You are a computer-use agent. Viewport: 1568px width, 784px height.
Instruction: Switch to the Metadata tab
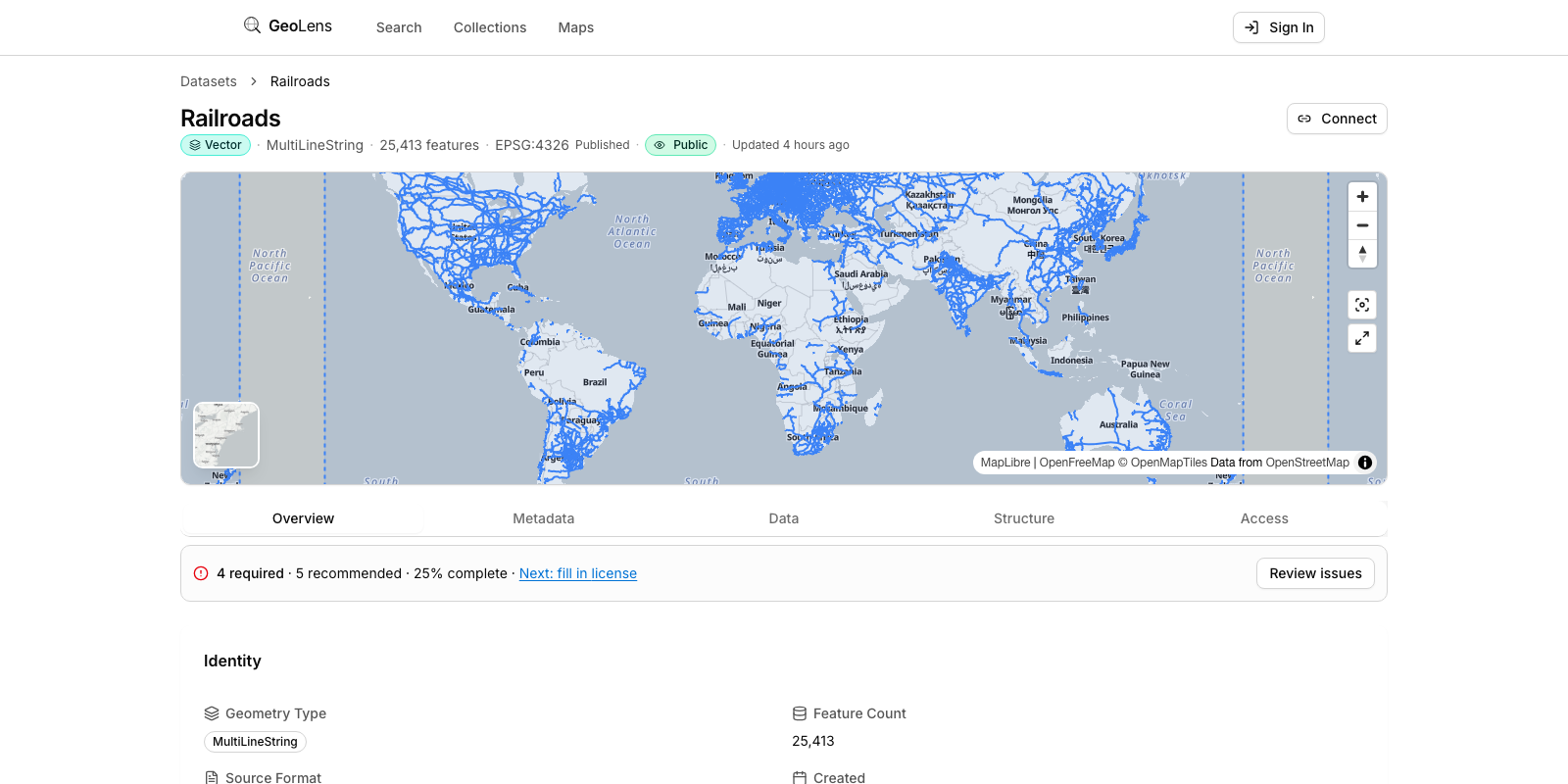544,518
